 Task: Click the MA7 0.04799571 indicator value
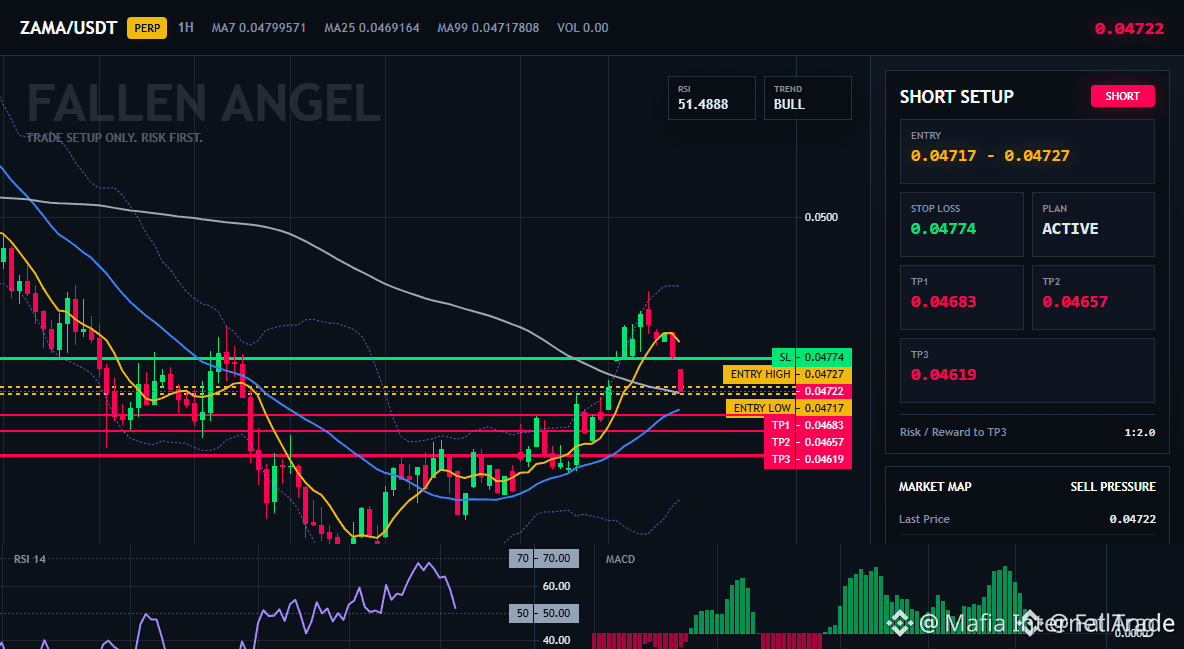[258, 27]
